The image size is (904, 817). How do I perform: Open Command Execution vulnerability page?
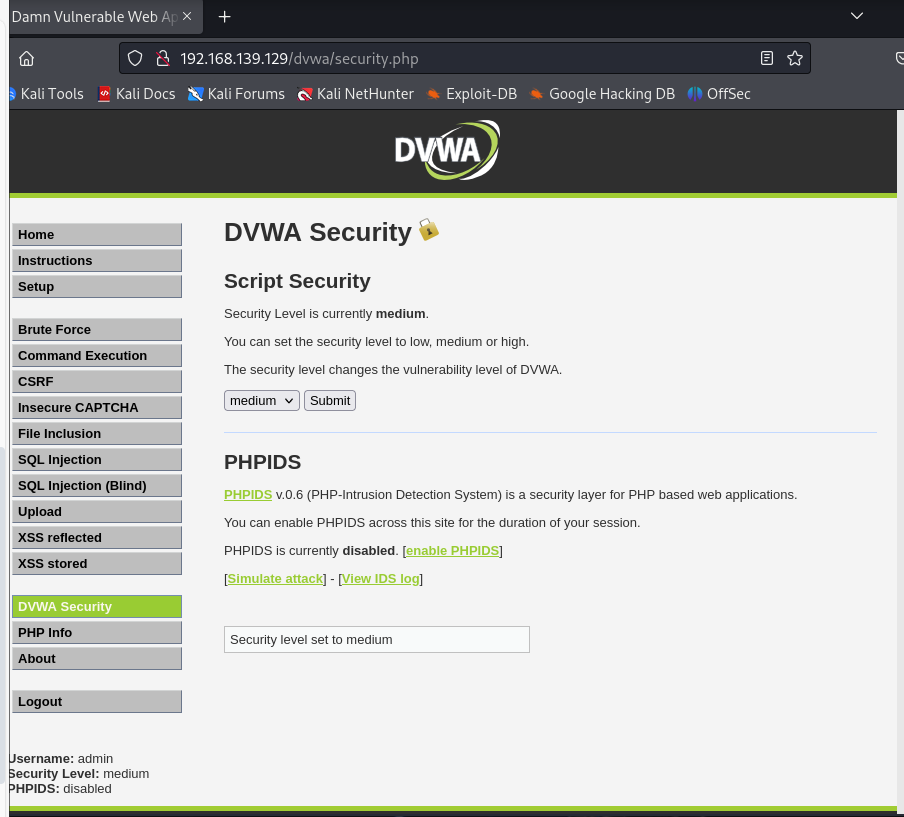coord(97,356)
